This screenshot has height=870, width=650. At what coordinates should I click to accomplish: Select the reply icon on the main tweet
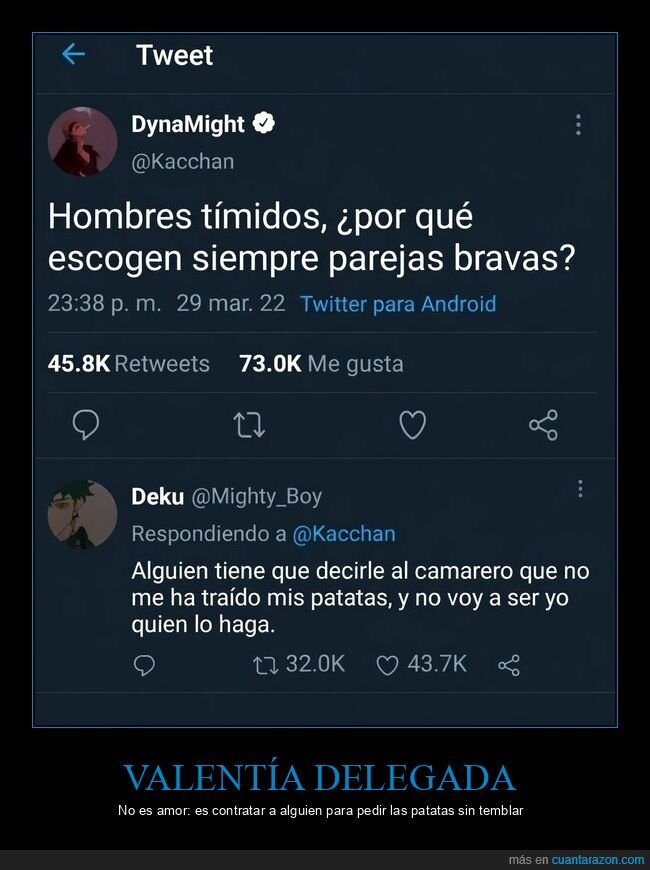point(85,425)
